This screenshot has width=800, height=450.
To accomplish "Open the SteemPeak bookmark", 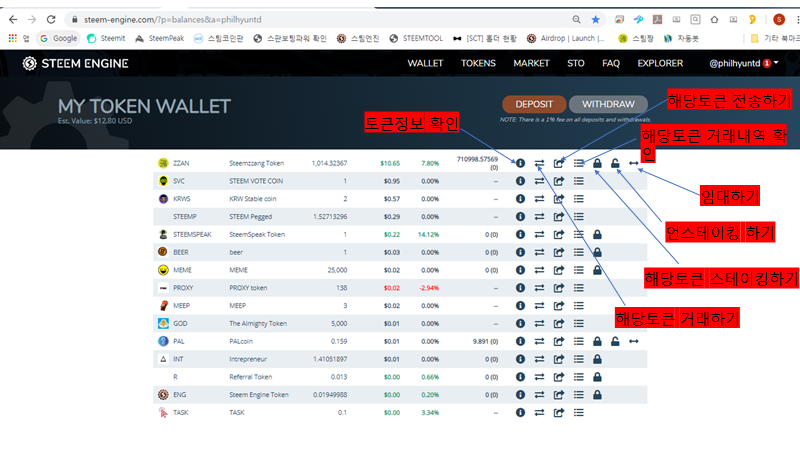I will [159, 38].
